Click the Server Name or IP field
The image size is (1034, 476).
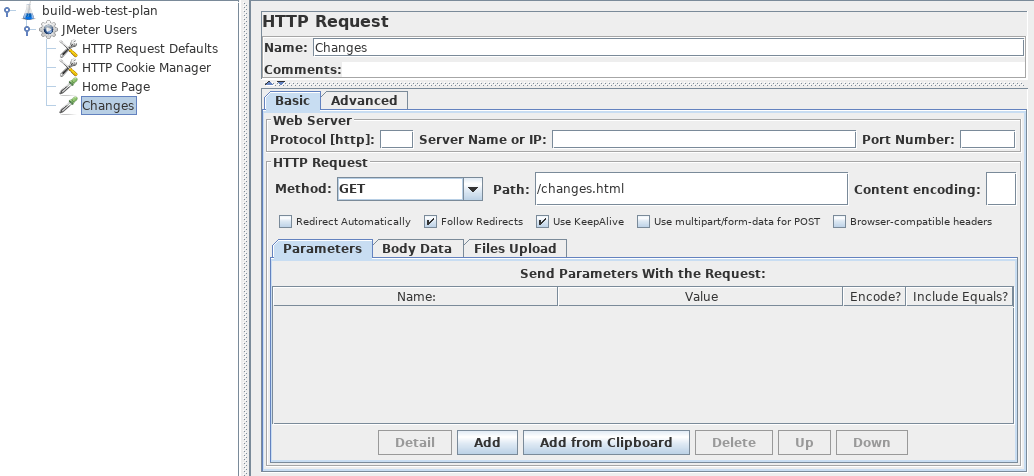click(x=703, y=139)
